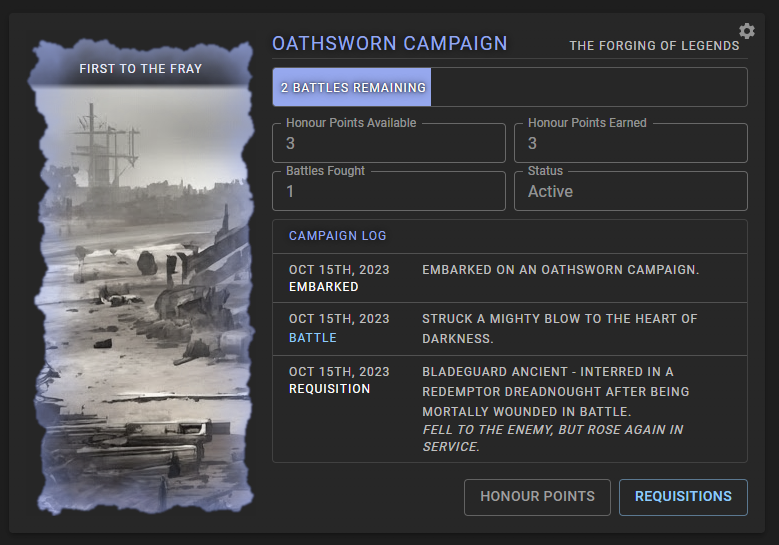Image resolution: width=779 pixels, height=545 pixels.
Task: Click the First to the Fray banner label
Action: pyautogui.click(x=140, y=69)
